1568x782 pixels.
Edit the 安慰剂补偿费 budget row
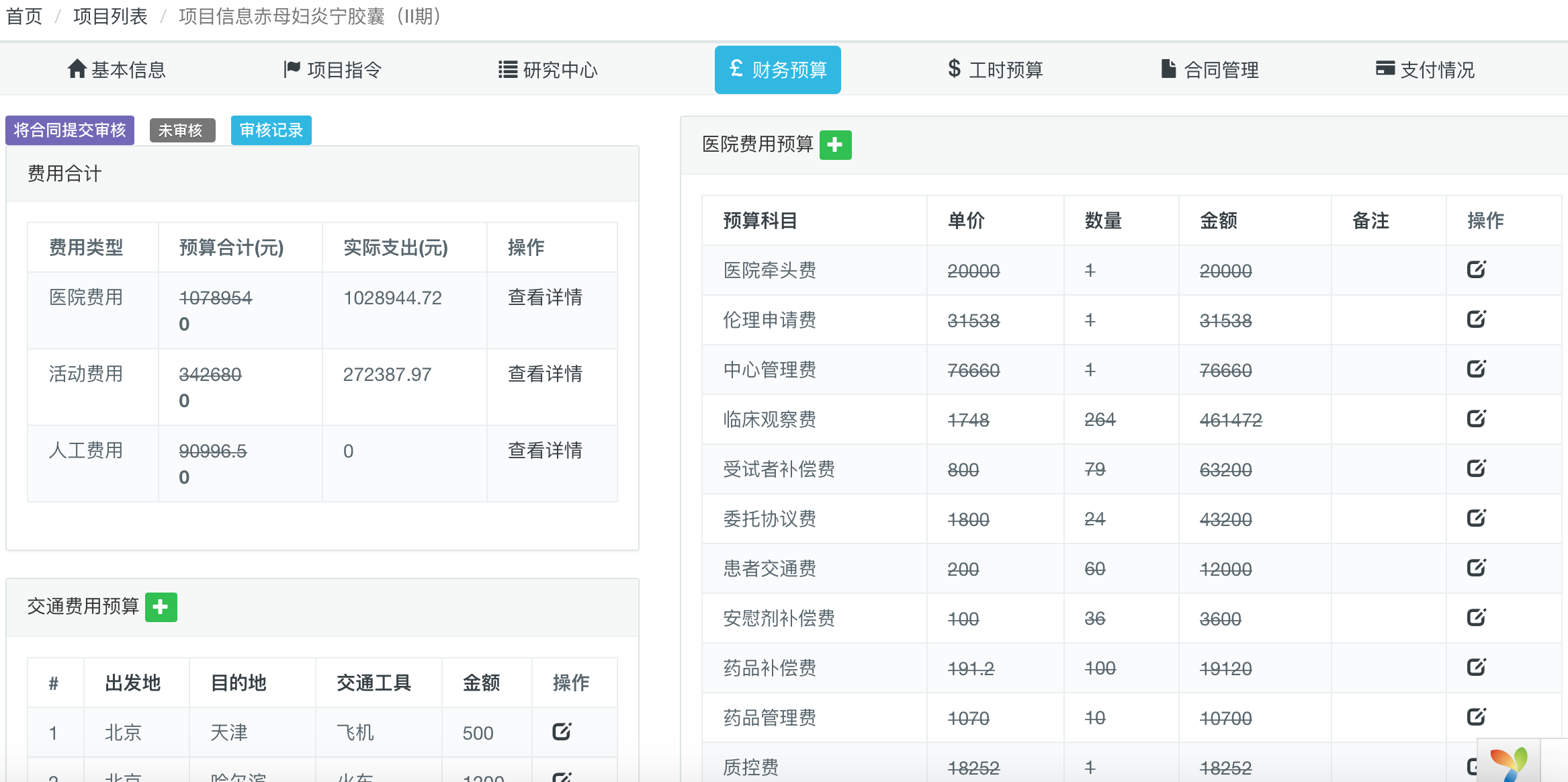point(1476,617)
